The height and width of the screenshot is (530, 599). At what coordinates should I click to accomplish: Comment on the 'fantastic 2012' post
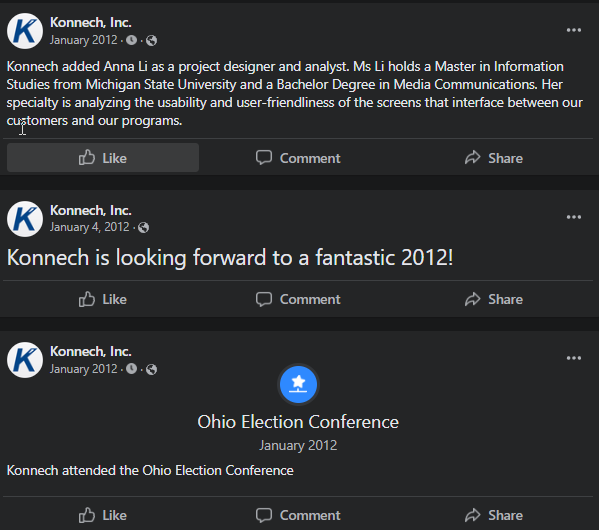click(298, 299)
